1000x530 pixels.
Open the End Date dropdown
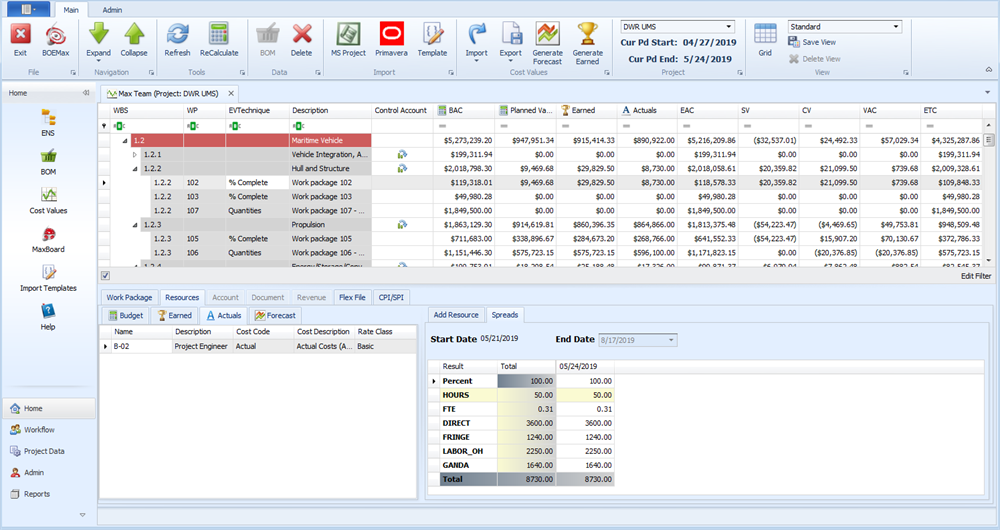coord(671,340)
